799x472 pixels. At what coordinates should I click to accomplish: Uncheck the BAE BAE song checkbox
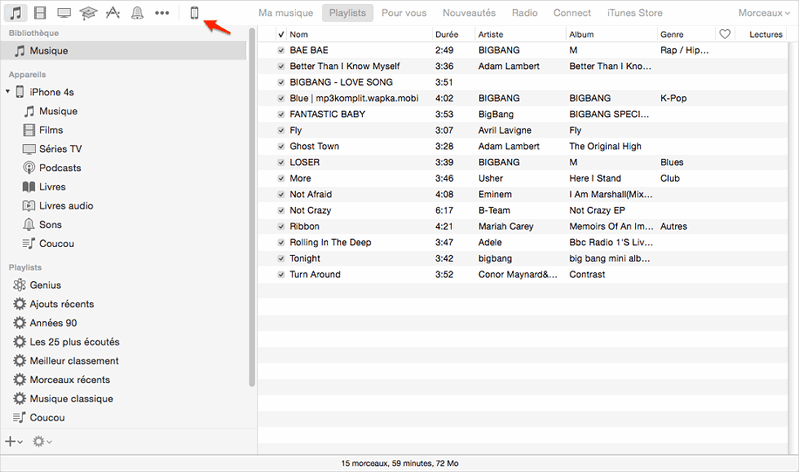pos(281,50)
